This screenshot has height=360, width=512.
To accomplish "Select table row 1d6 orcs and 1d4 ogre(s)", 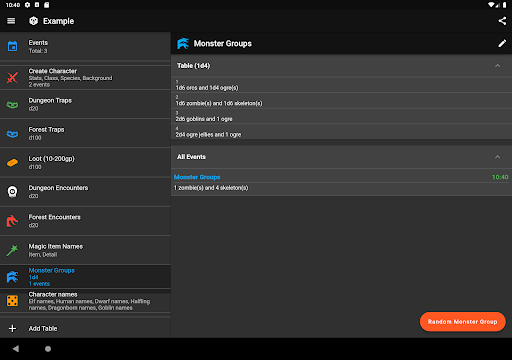I will click(341, 85).
